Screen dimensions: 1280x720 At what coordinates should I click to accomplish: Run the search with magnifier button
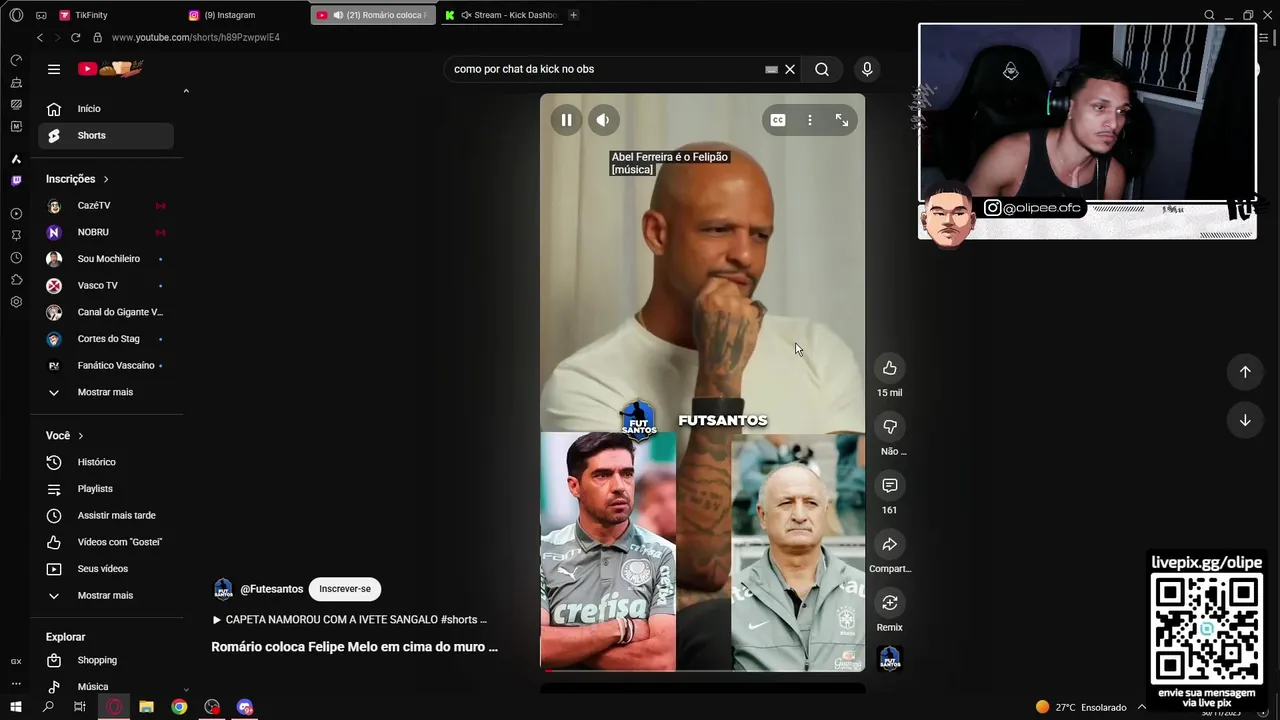click(822, 69)
